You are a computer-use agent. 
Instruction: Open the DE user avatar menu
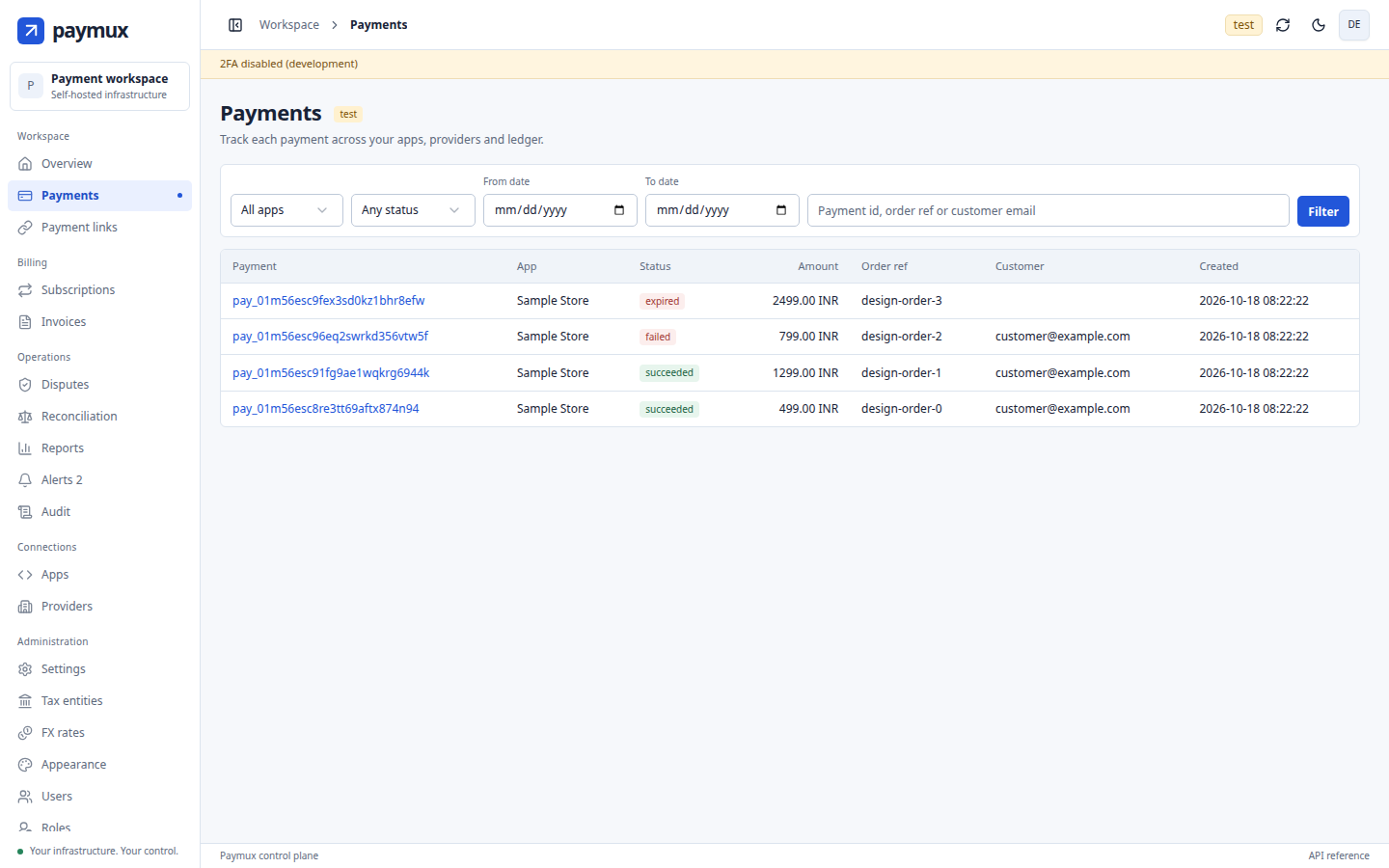point(1354,25)
